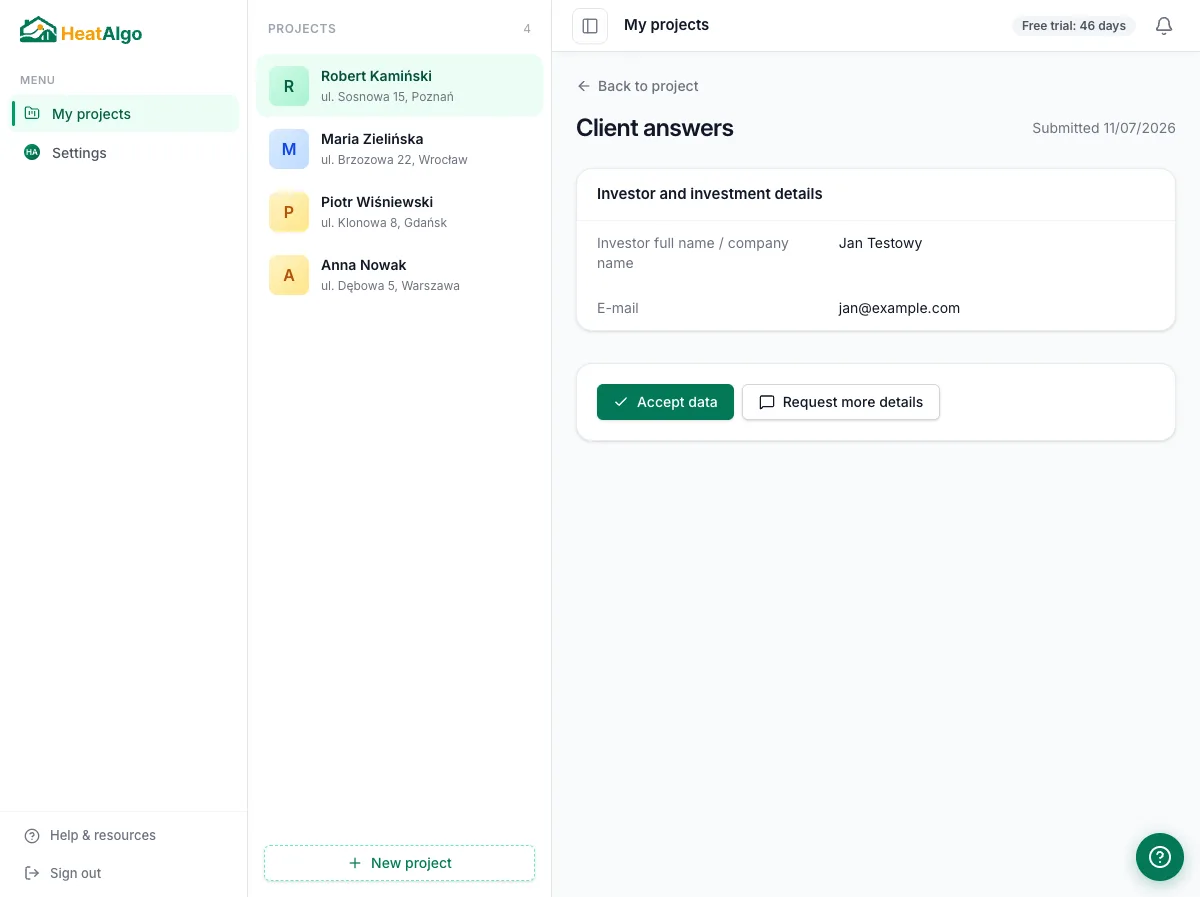Click the projects count 4

(527, 29)
